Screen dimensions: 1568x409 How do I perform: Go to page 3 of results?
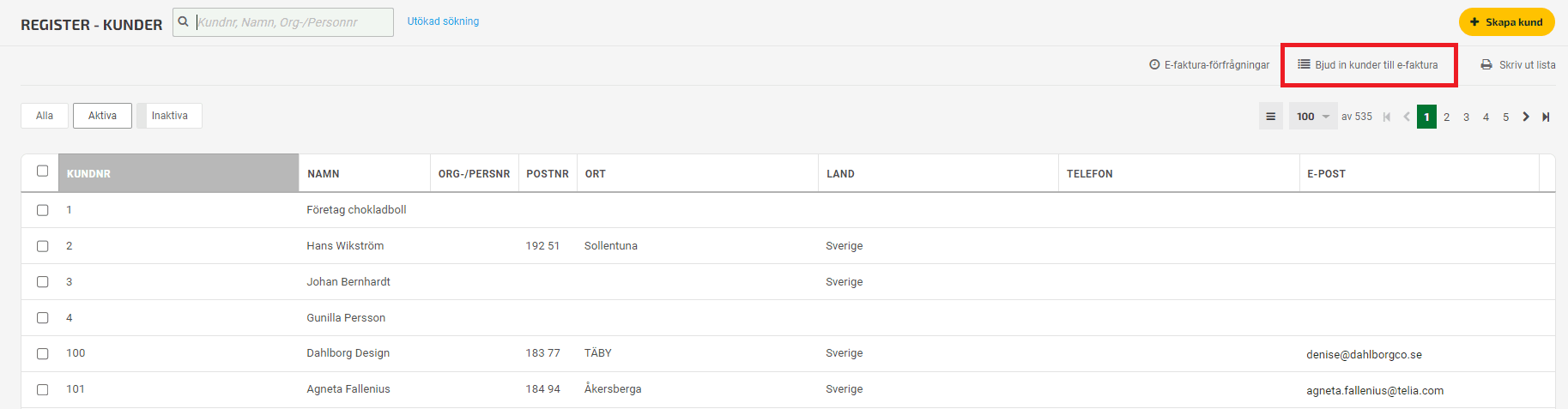tap(1466, 117)
